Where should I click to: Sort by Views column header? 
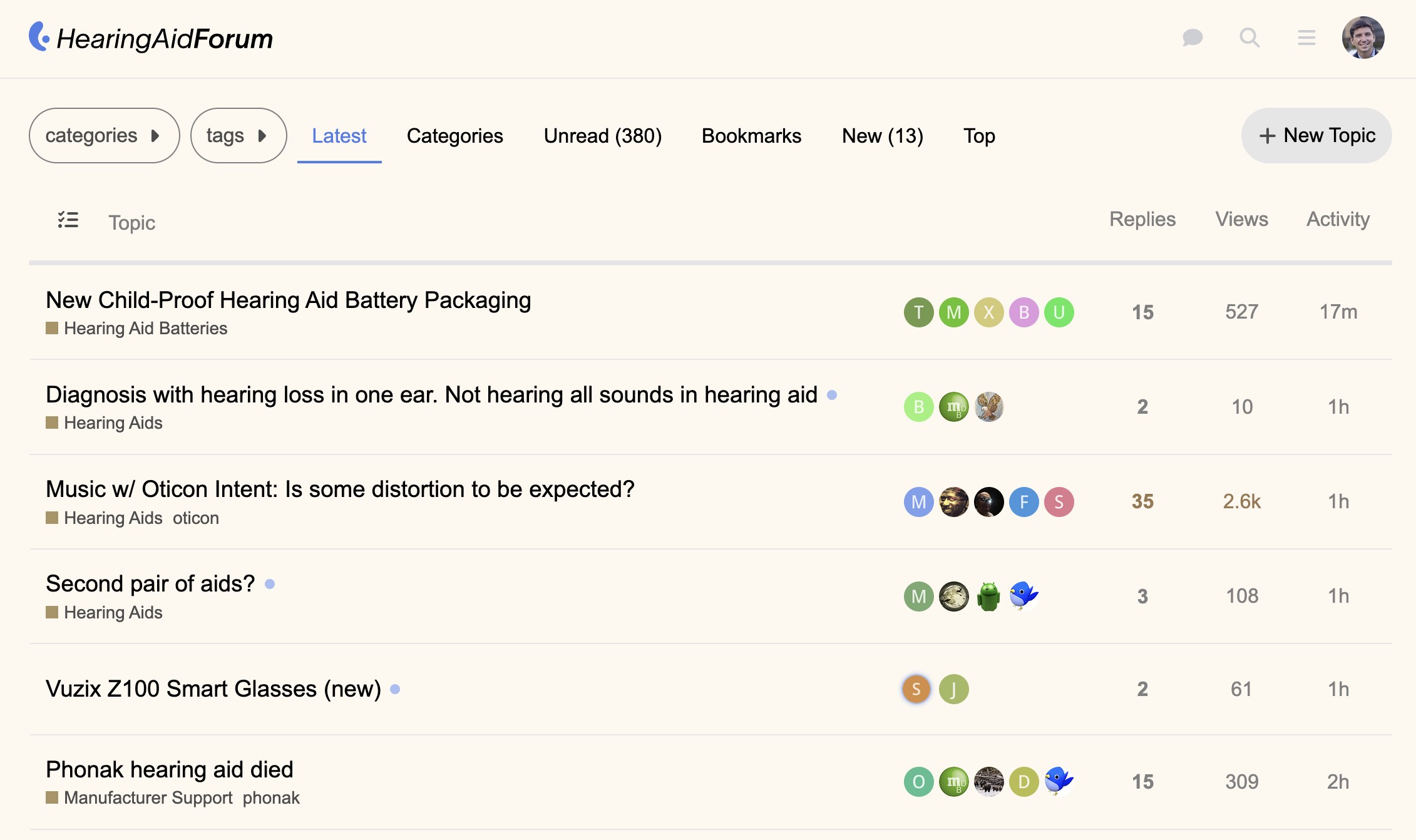coord(1242,219)
